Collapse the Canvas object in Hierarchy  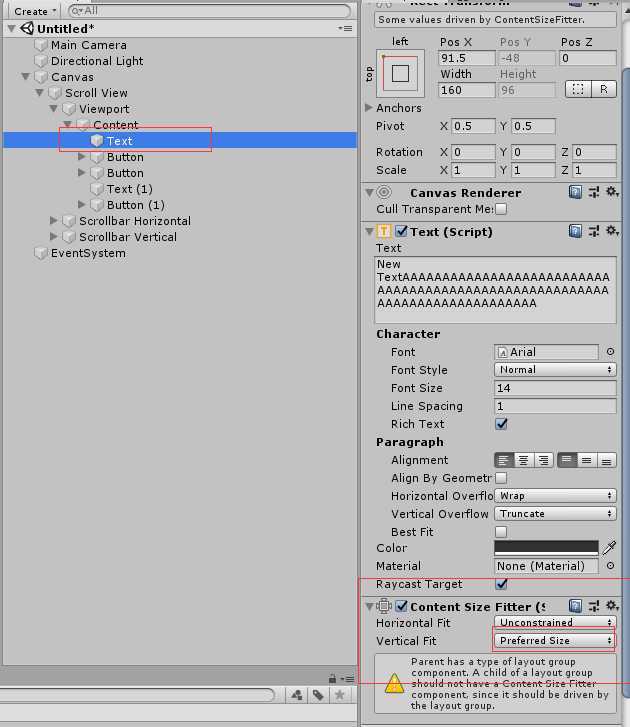click(26, 77)
